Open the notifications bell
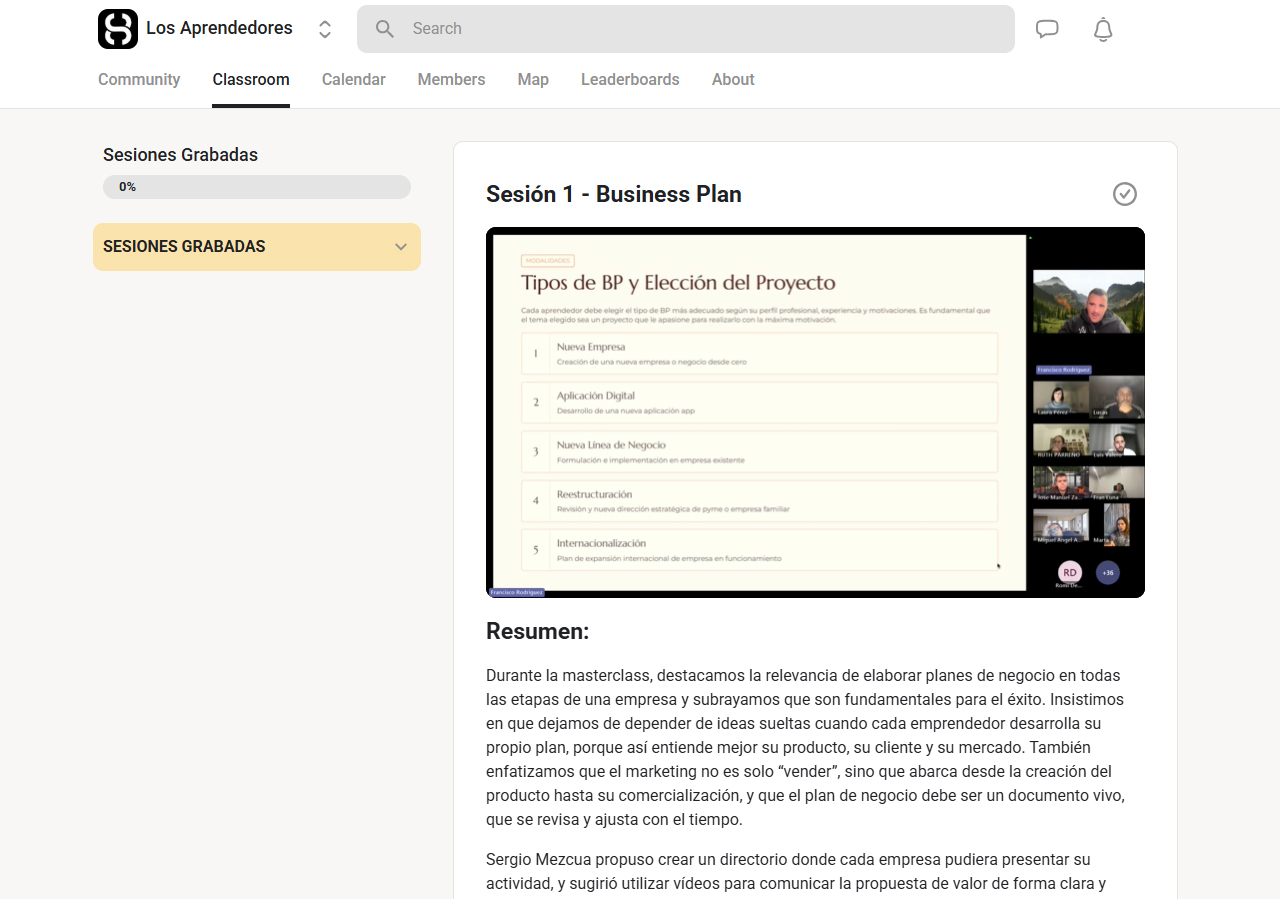Viewport: 1280px width, 899px height. click(x=1103, y=29)
